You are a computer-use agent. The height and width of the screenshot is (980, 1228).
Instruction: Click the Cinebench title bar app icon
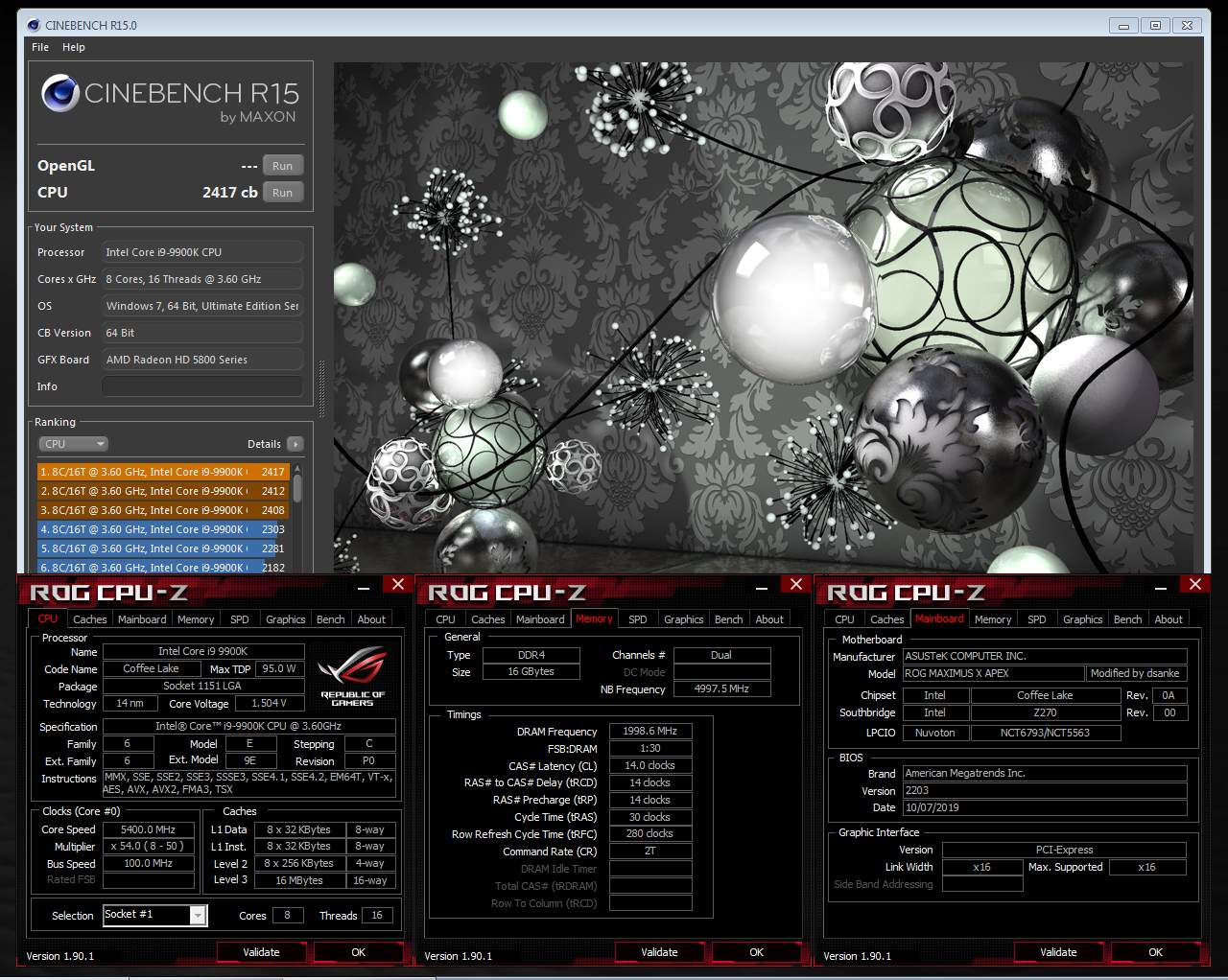(34, 25)
